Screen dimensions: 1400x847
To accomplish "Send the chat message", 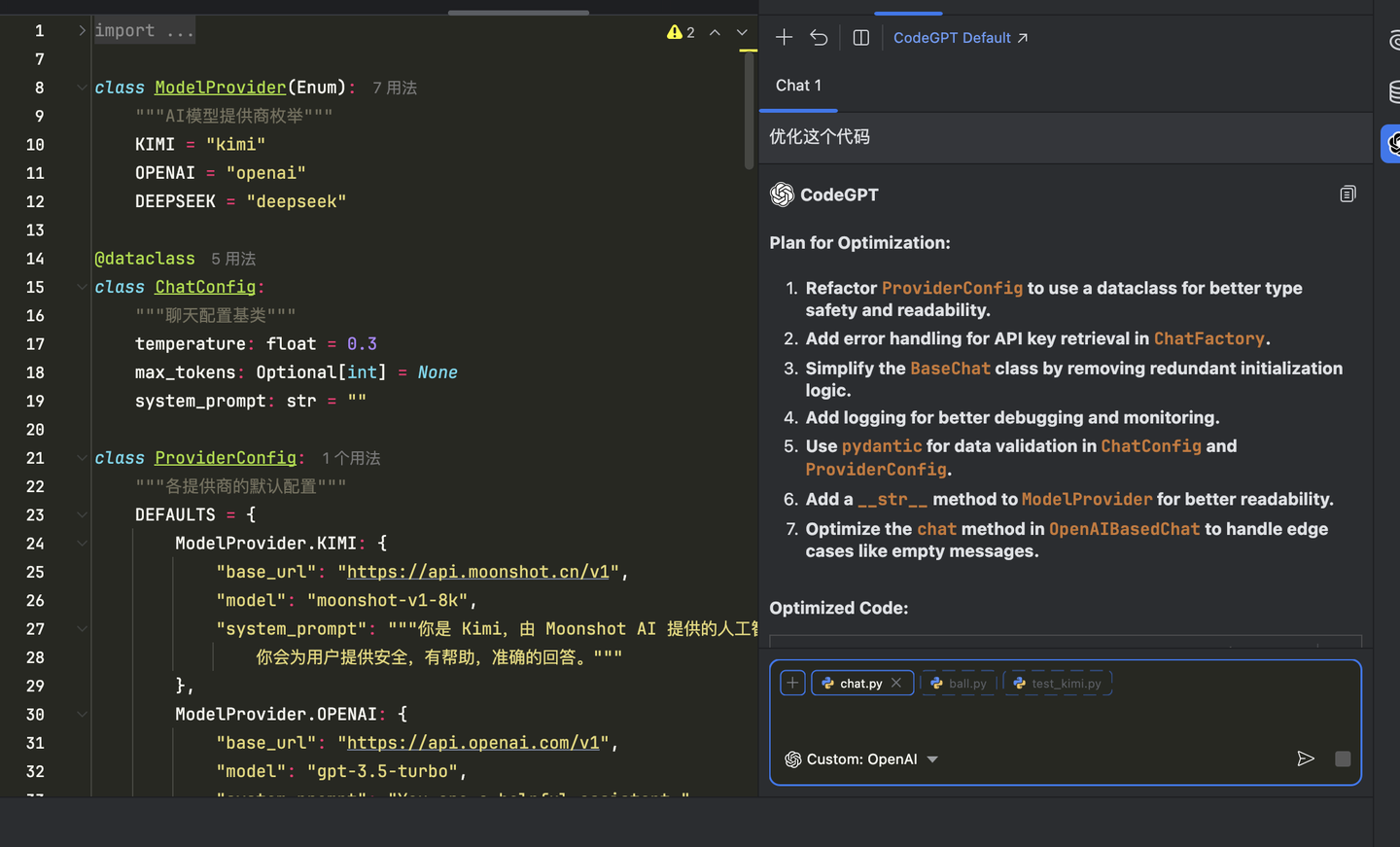I will 1306,759.
